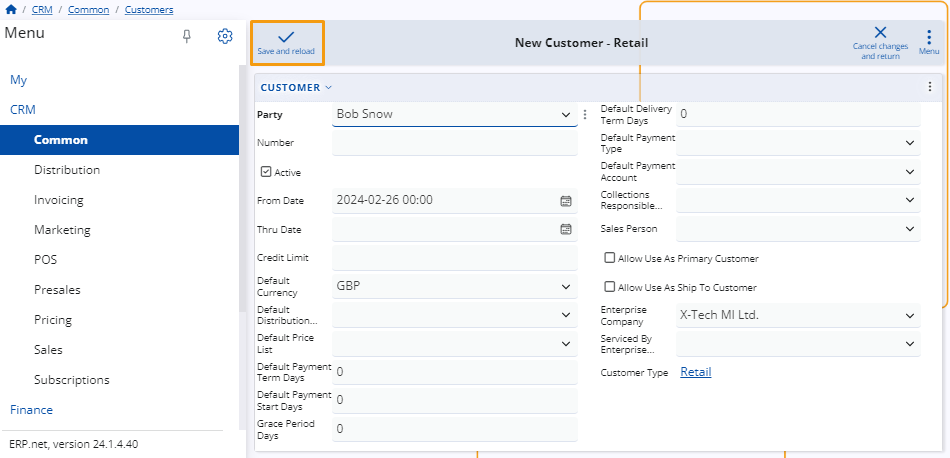
Task: Uncheck the Active checkbox
Action: [x=266, y=172]
